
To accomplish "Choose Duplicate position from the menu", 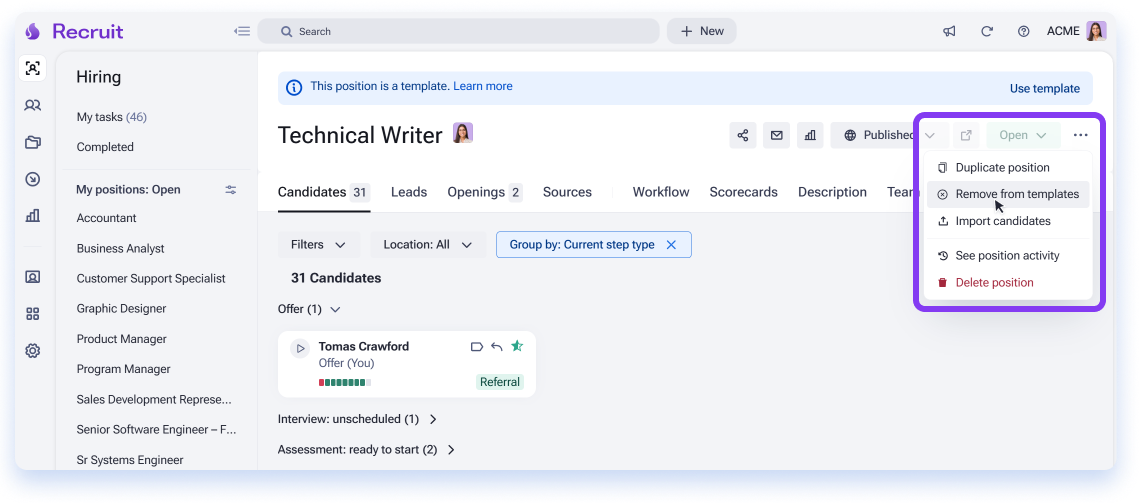I will [1008, 168].
